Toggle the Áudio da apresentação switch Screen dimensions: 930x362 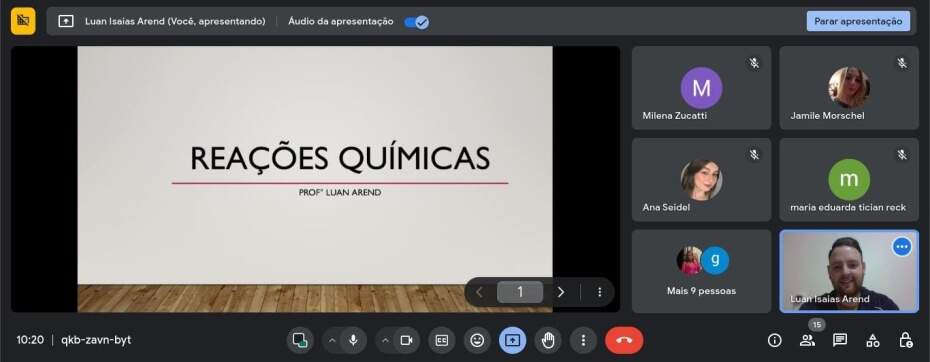(x=416, y=22)
